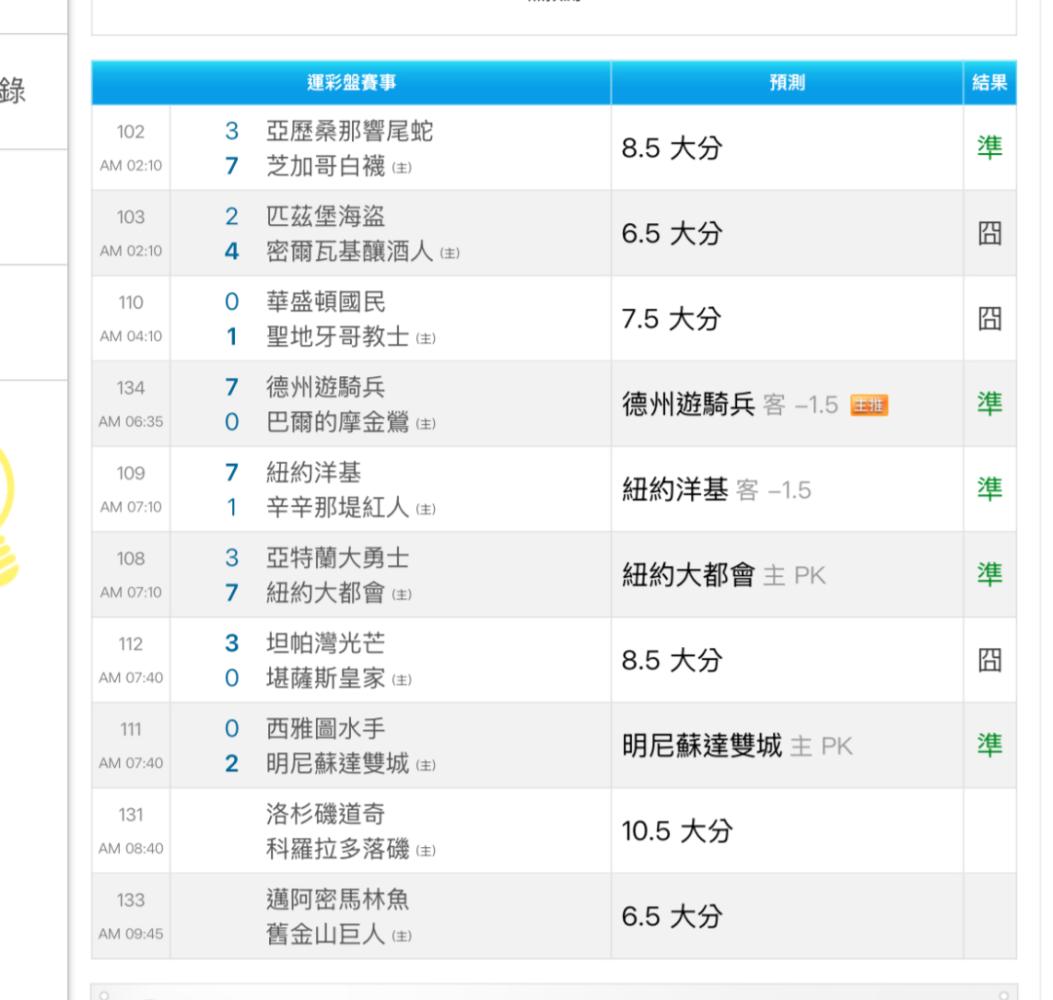Click prediction 紐約大都會 主 PK
The width and height of the screenshot is (1053, 1000).
(724, 575)
